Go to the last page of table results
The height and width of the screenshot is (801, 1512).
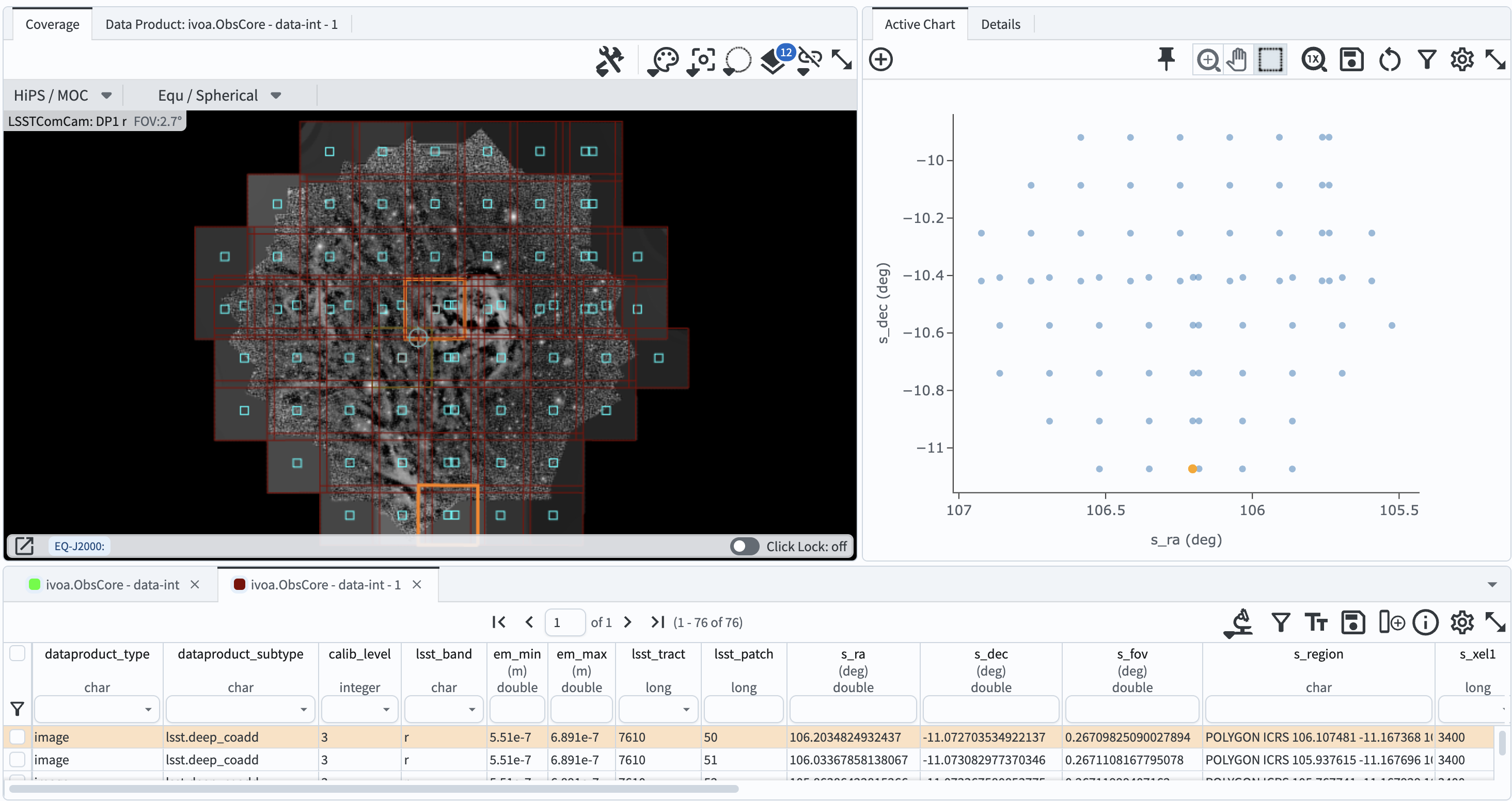[x=657, y=622]
